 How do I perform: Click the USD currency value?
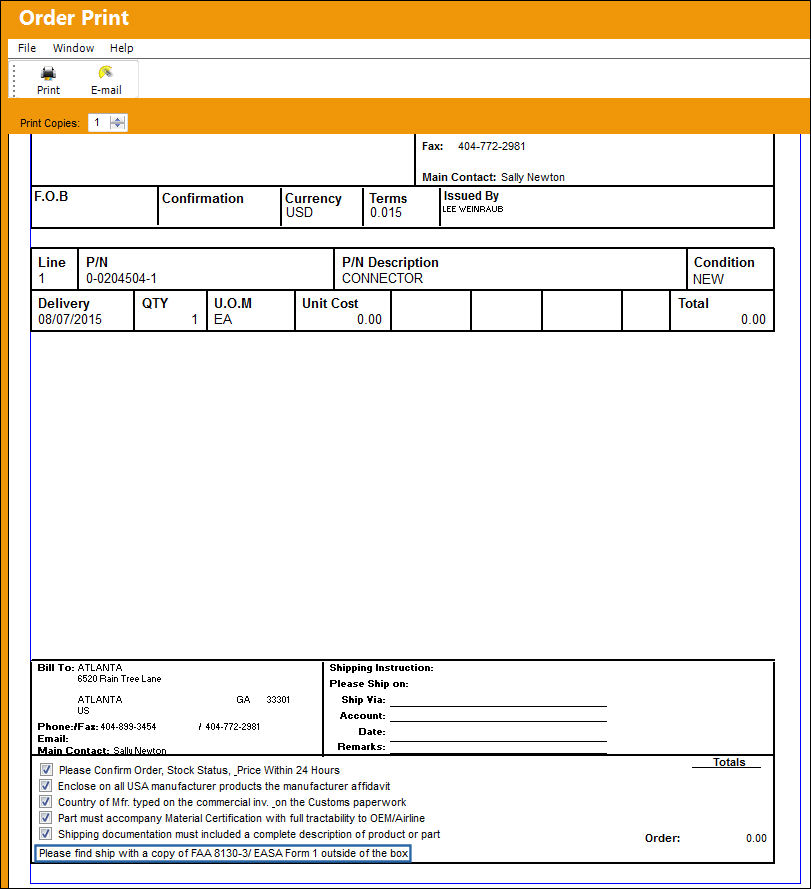point(299,213)
